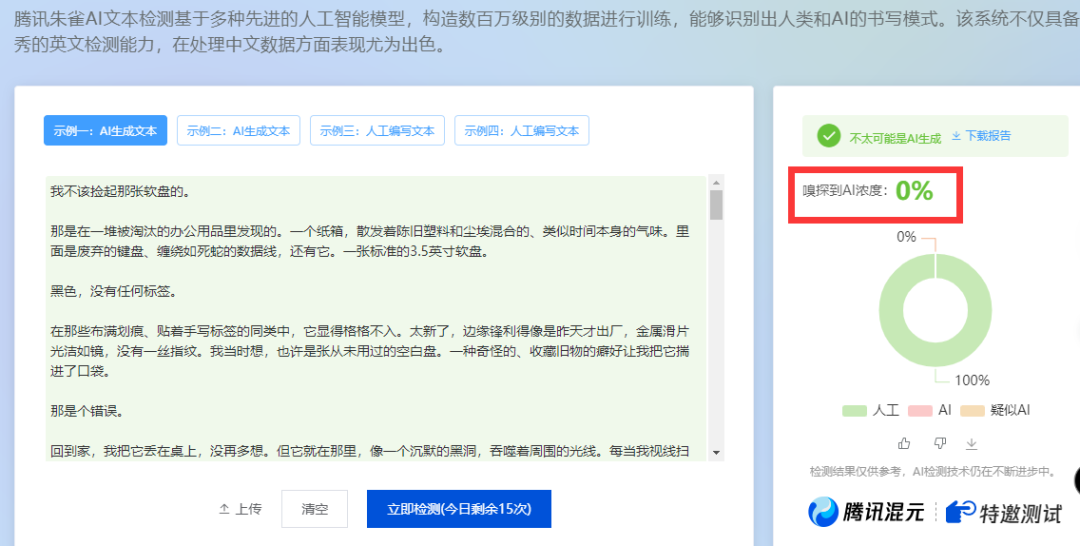The image size is (1080, 546).
Task: Click the pink AI legend swatch
Action: (920, 410)
